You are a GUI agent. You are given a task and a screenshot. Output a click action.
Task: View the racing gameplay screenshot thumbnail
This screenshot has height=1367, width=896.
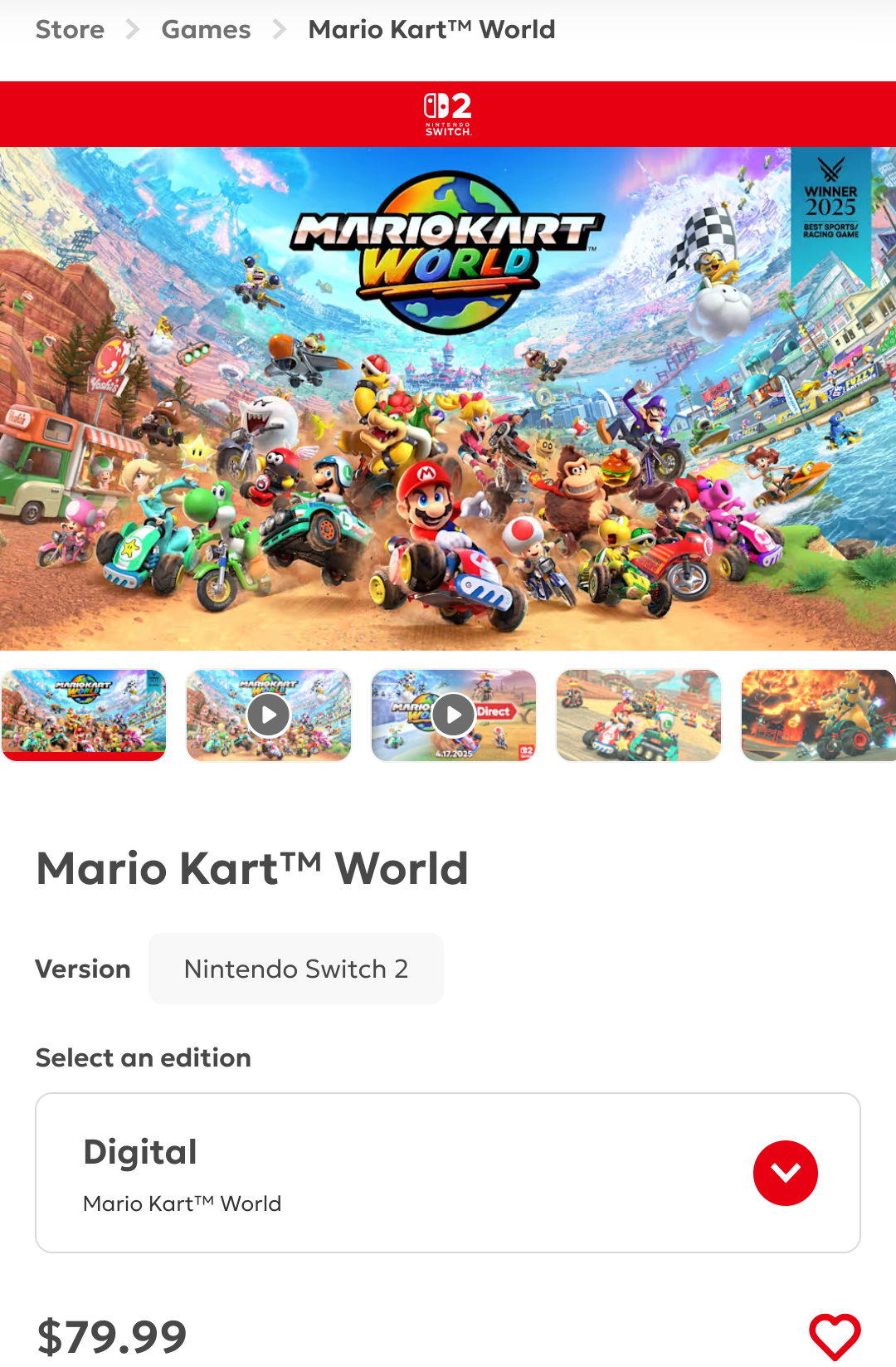tap(639, 715)
